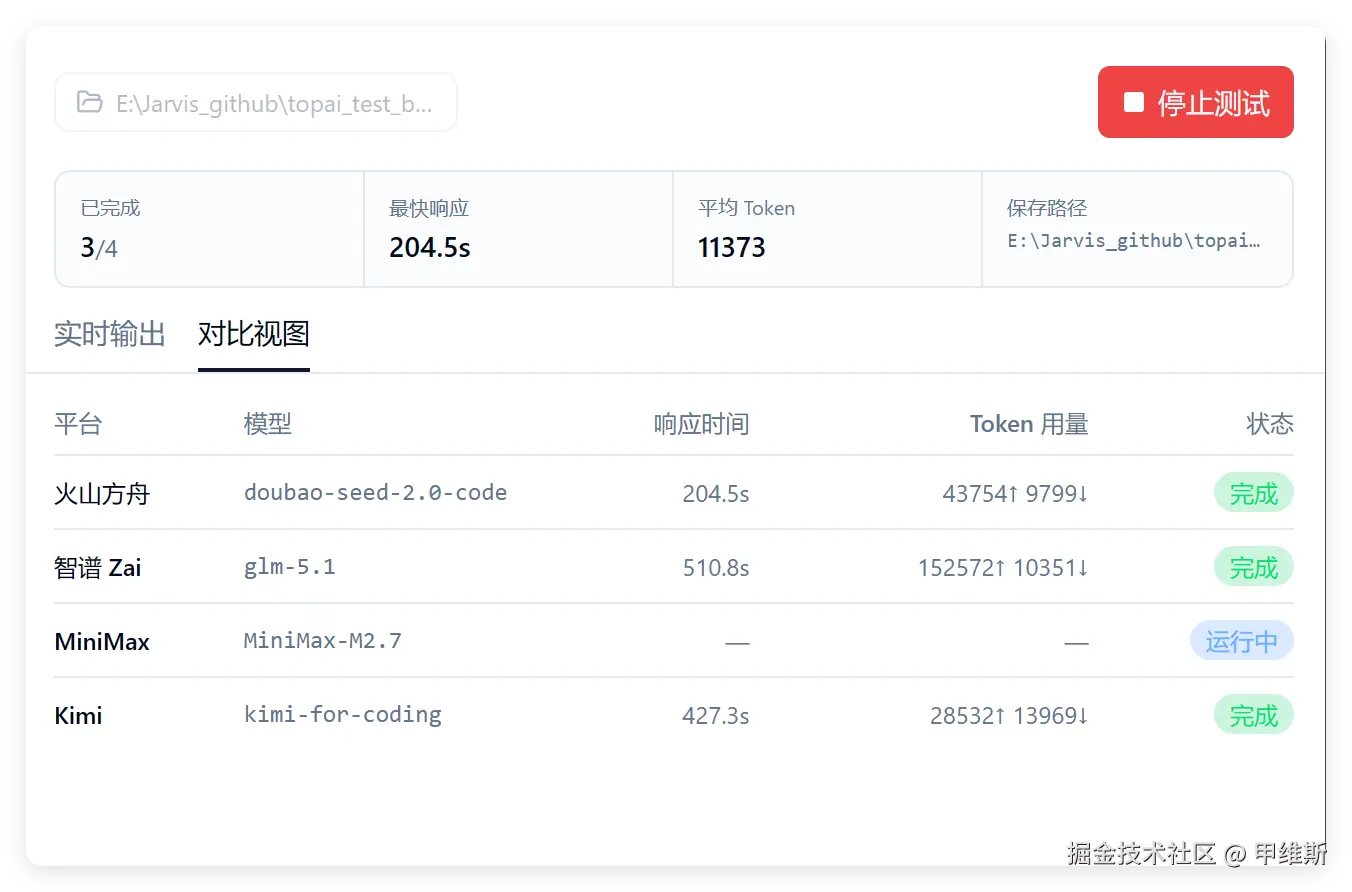Screen dimensions: 1352x892
Task: Select the 对比视图 tab
Action: point(254,333)
